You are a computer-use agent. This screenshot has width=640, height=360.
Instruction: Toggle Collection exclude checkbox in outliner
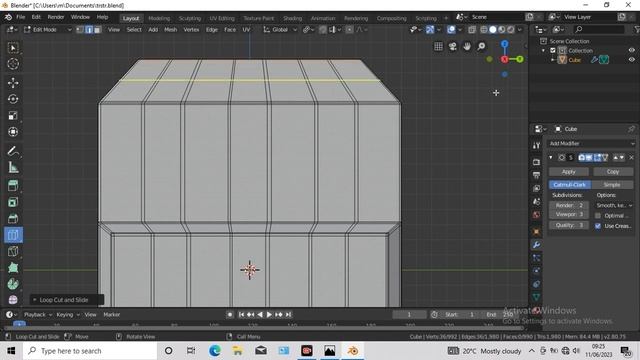click(x=553, y=51)
